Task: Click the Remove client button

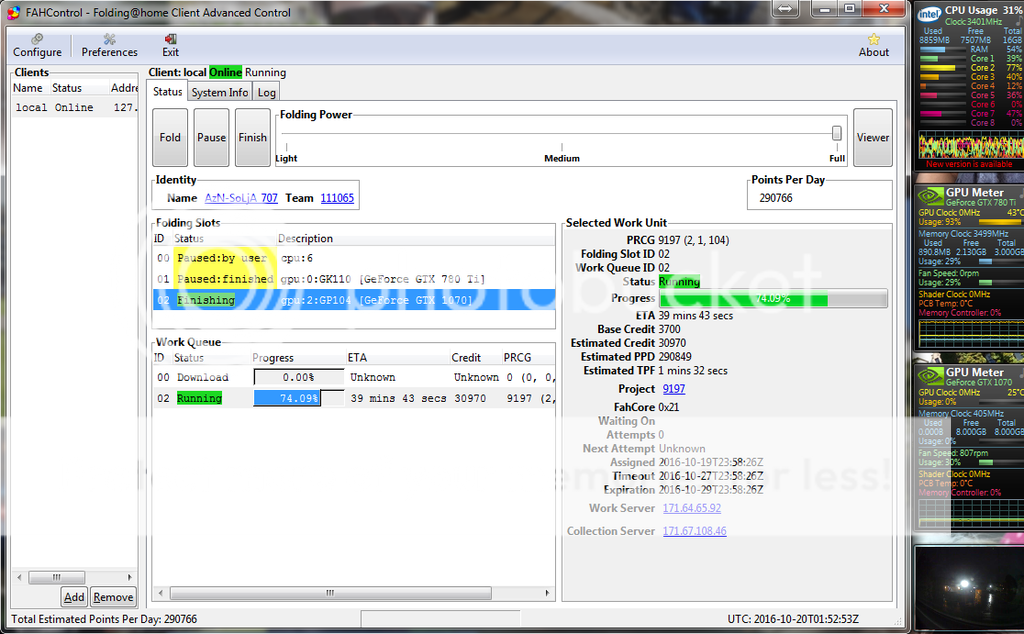Action: pos(113,597)
